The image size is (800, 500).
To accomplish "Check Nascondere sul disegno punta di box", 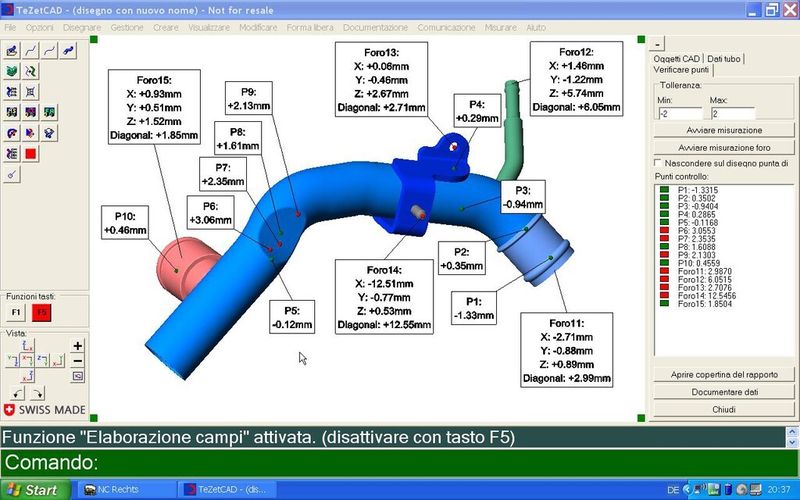I will [x=658, y=163].
